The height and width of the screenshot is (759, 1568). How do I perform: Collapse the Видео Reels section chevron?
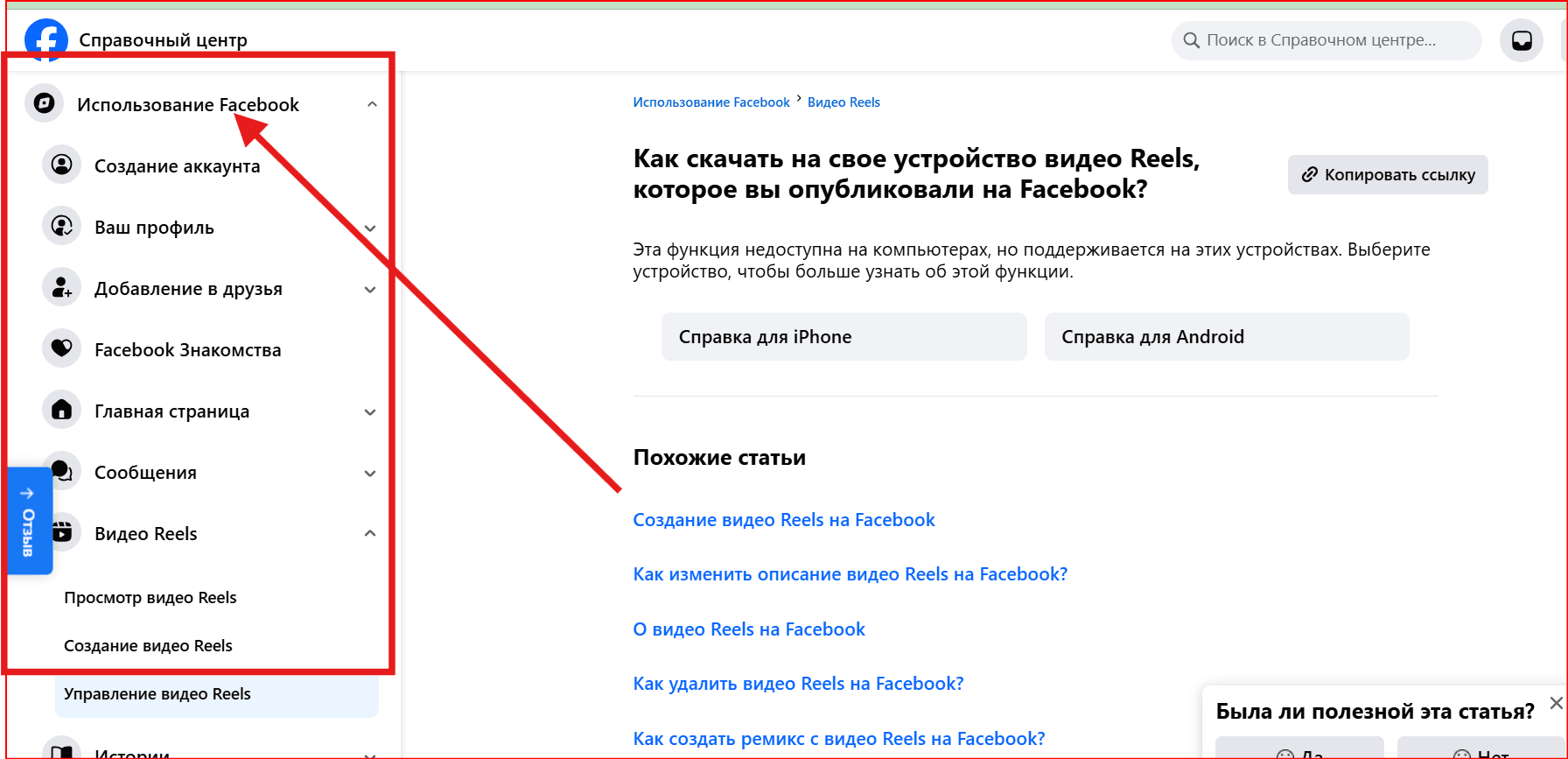tap(370, 533)
